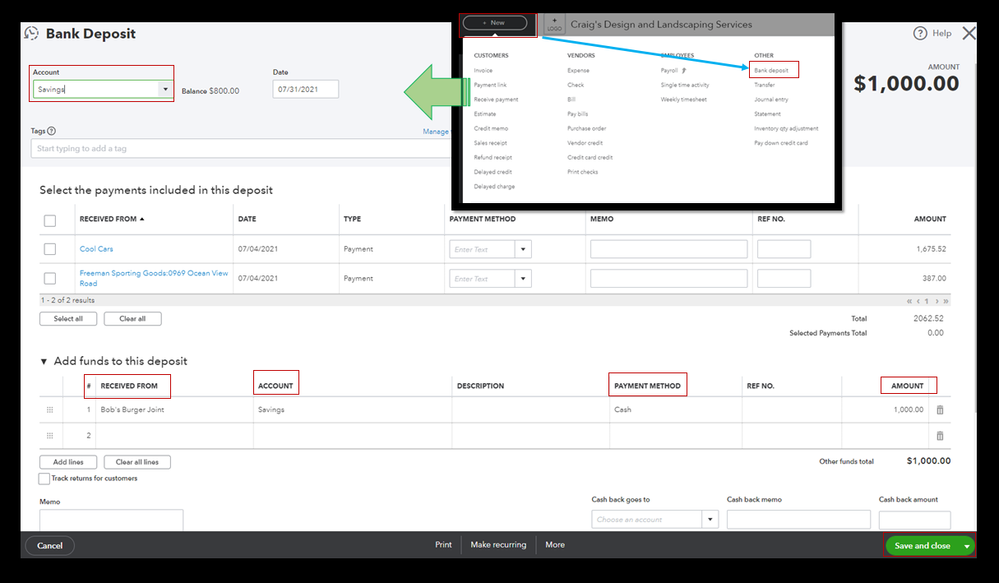The width and height of the screenshot is (999, 583).
Task: Click the Bank Deposit history clock icon
Action: (31, 33)
